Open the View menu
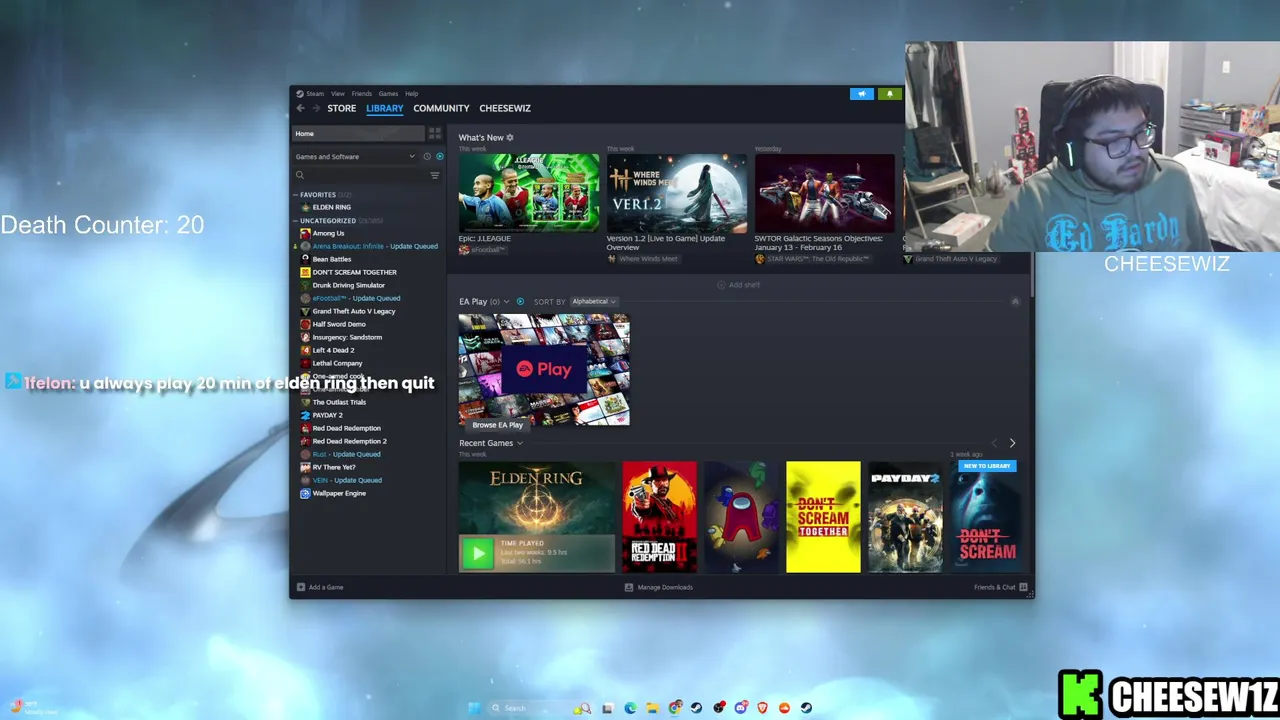The height and width of the screenshot is (720, 1280). pos(338,94)
